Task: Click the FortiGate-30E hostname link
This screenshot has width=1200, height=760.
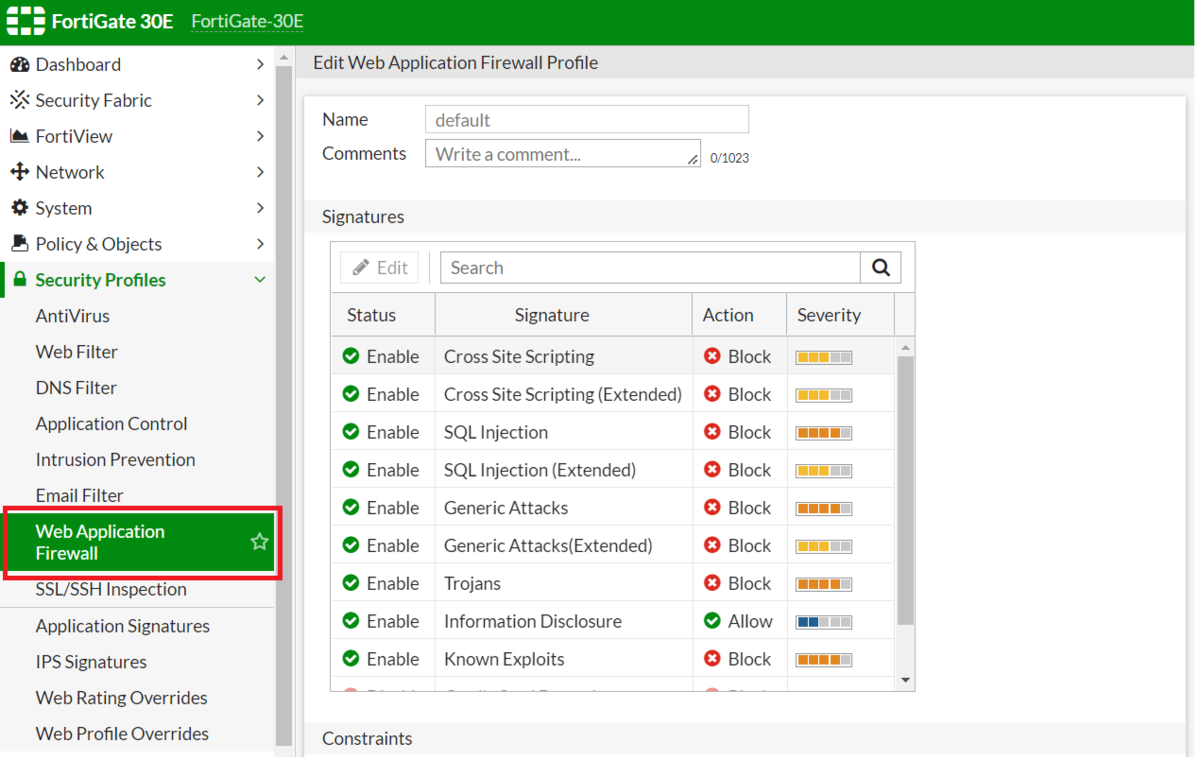Action: click(247, 21)
